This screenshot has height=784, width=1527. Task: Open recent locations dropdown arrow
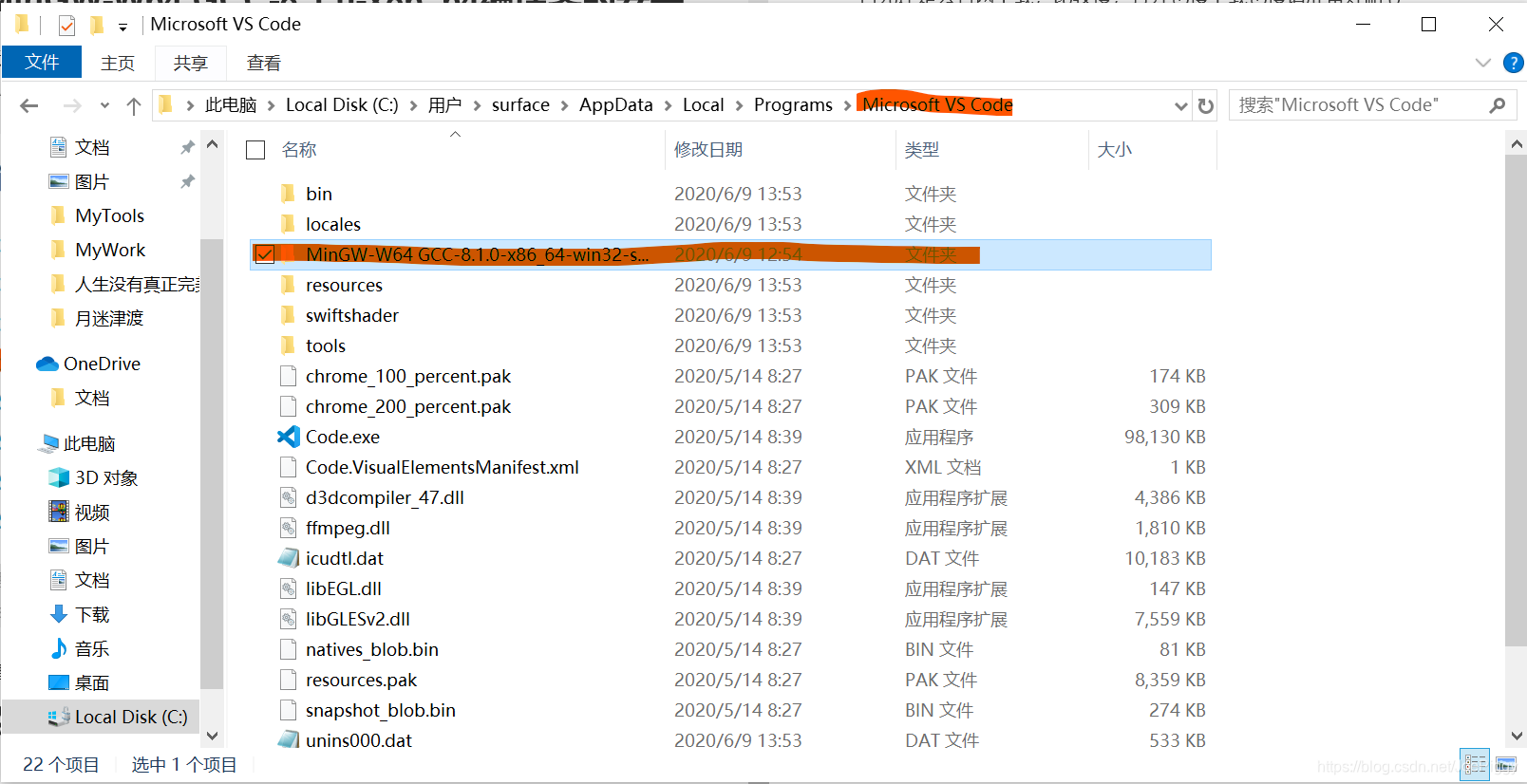(104, 105)
